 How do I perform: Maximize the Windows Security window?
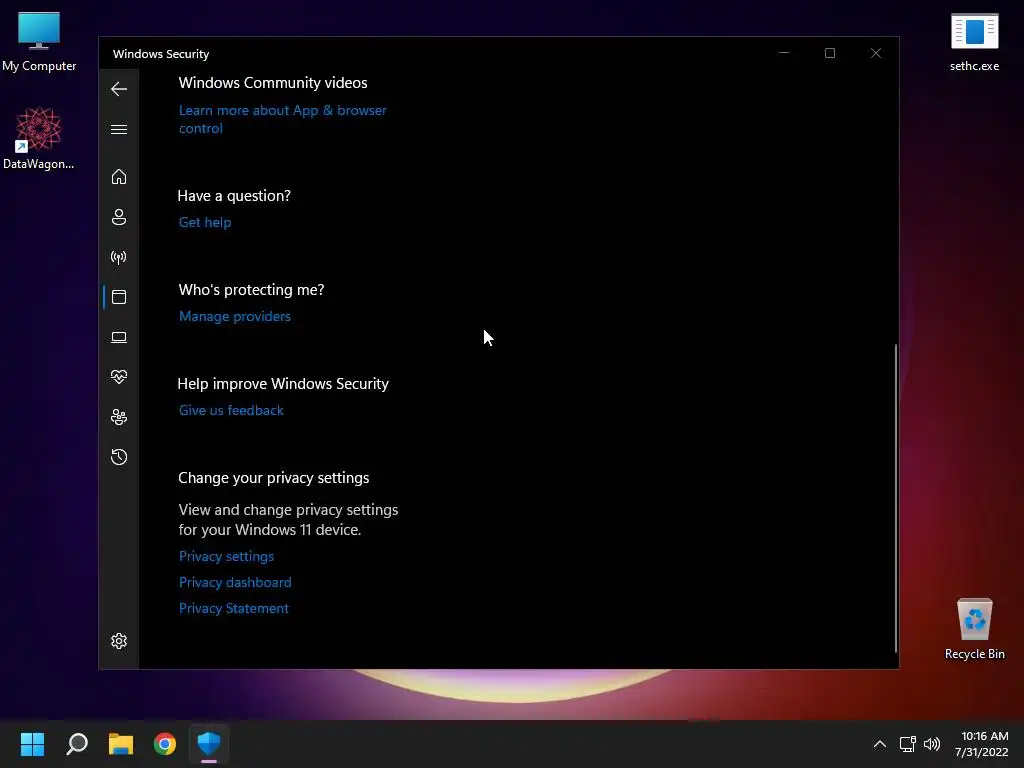point(829,53)
